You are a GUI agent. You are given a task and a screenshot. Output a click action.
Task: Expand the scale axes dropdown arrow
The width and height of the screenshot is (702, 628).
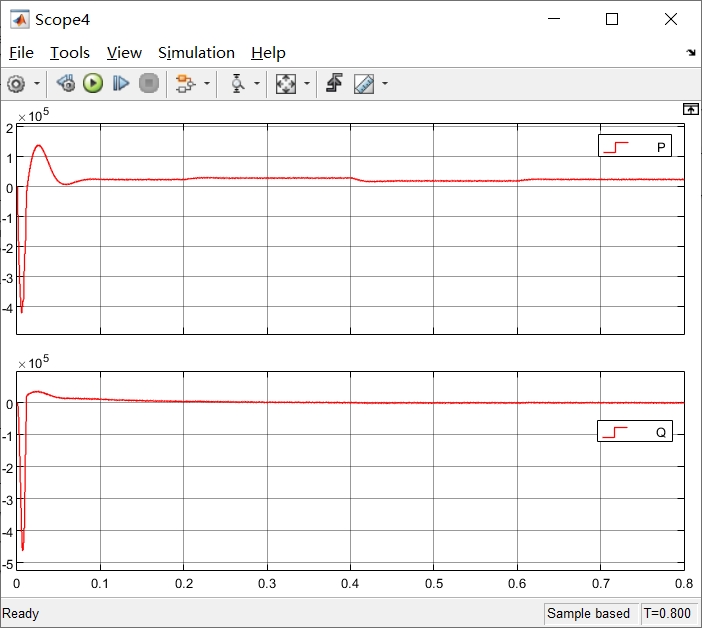pyautogui.click(x=307, y=84)
